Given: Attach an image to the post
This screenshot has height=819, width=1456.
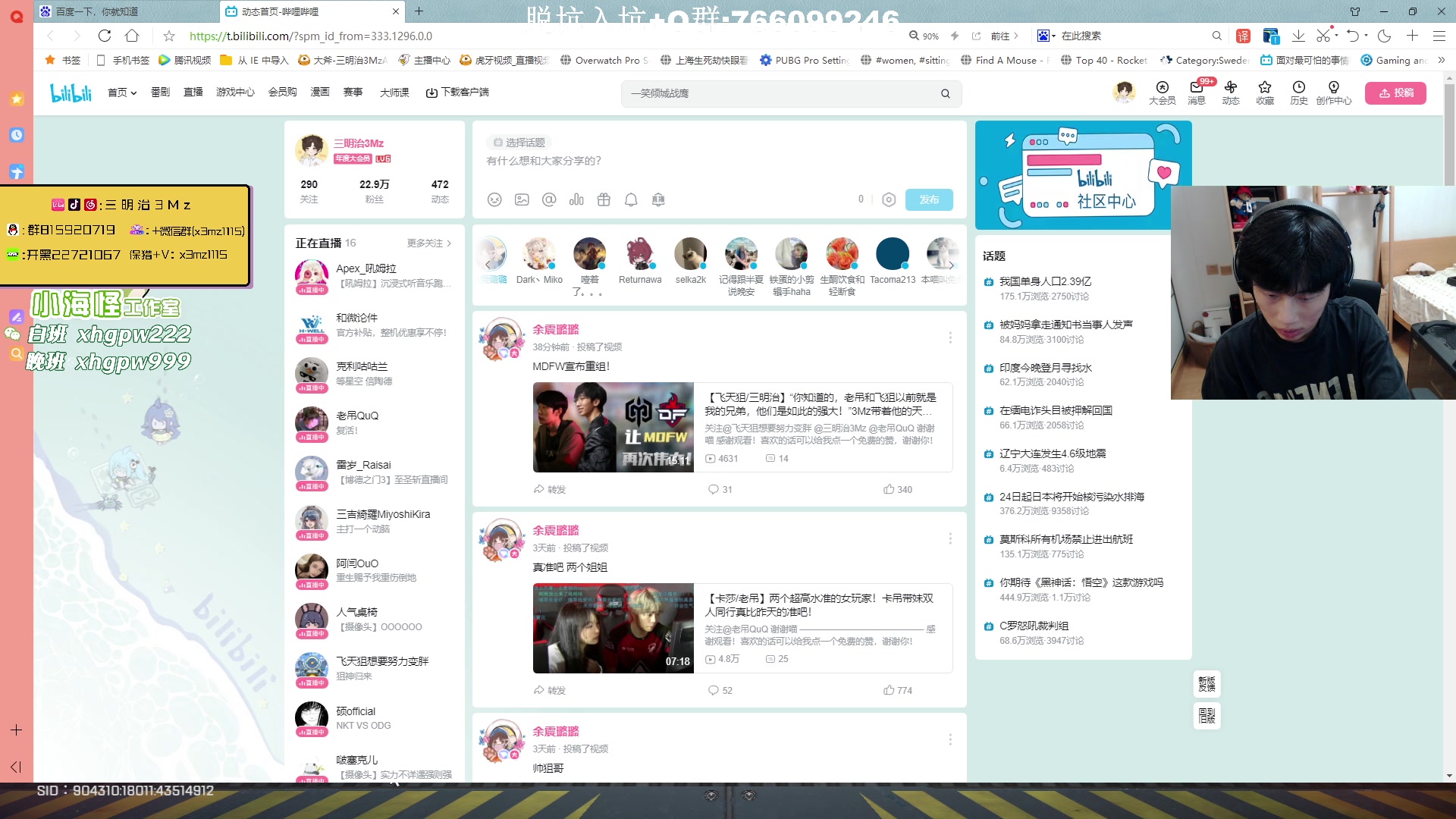Looking at the screenshot, I should [522, 199].
